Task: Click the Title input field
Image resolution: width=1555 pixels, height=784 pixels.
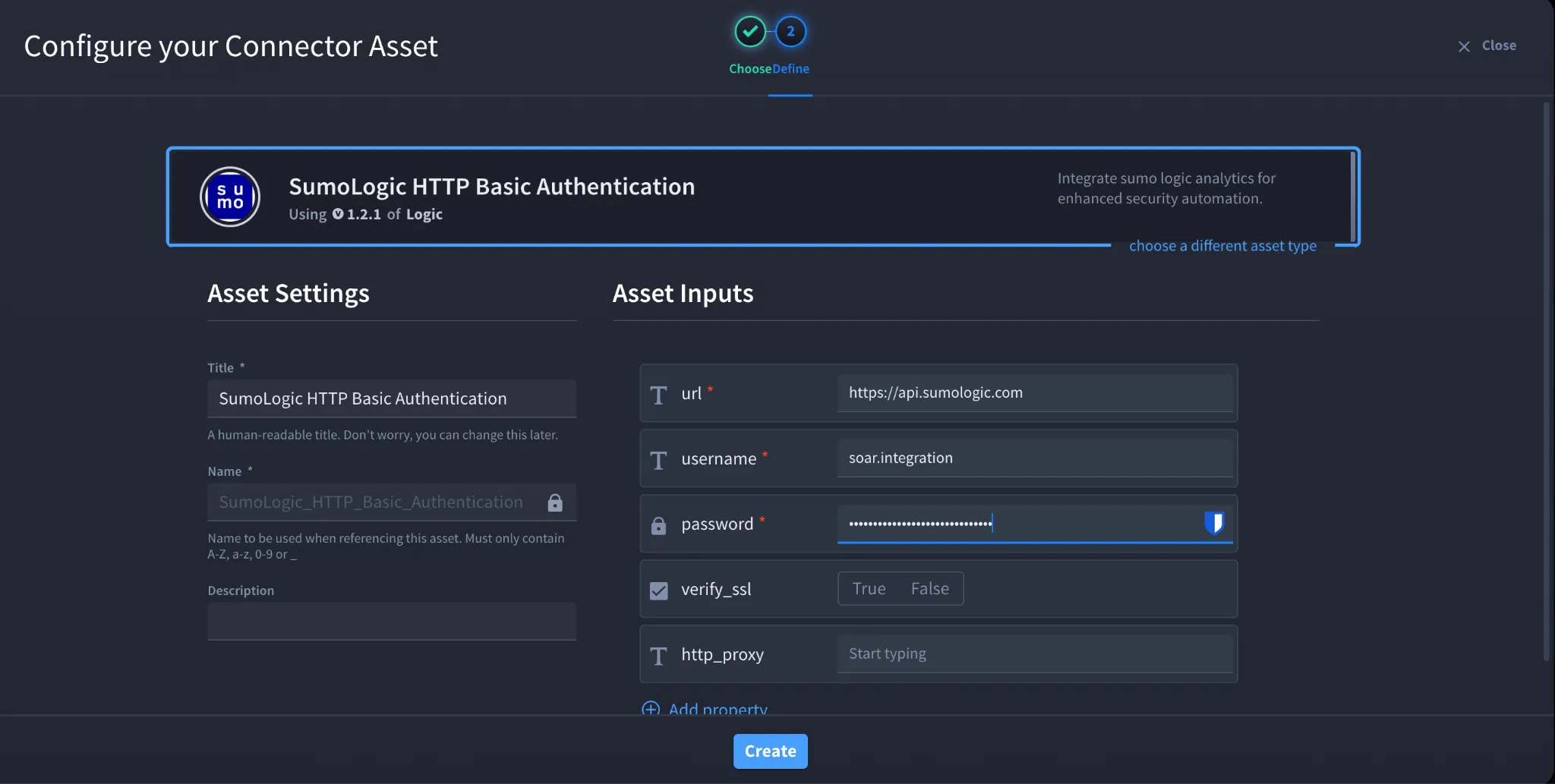Action: coord(392,398)
